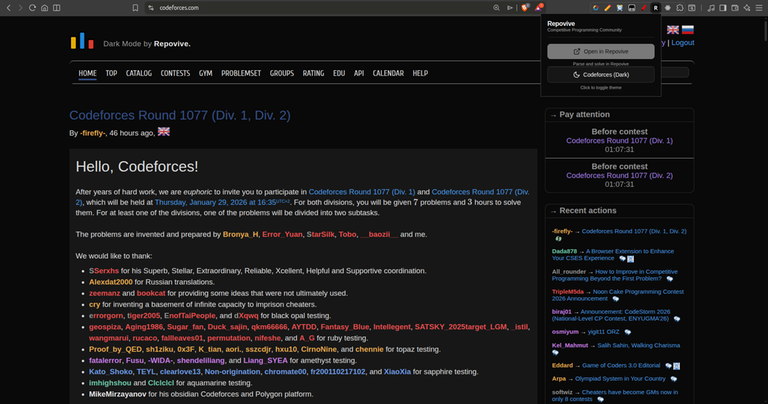768x404 pixels.
Task: Open Error_Yuan user profile
Action: pos(282,234)
